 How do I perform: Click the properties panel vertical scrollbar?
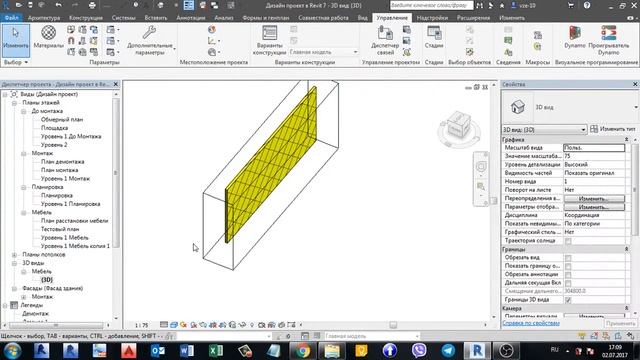(x=635, y=190)
